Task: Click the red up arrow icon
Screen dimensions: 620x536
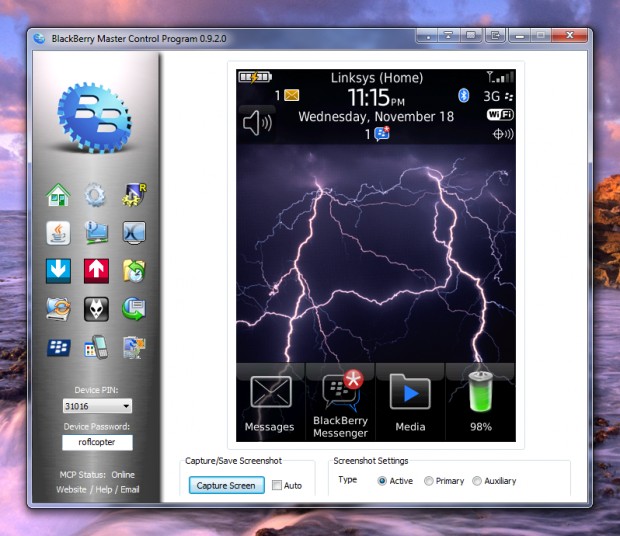Action: [96, 271]
